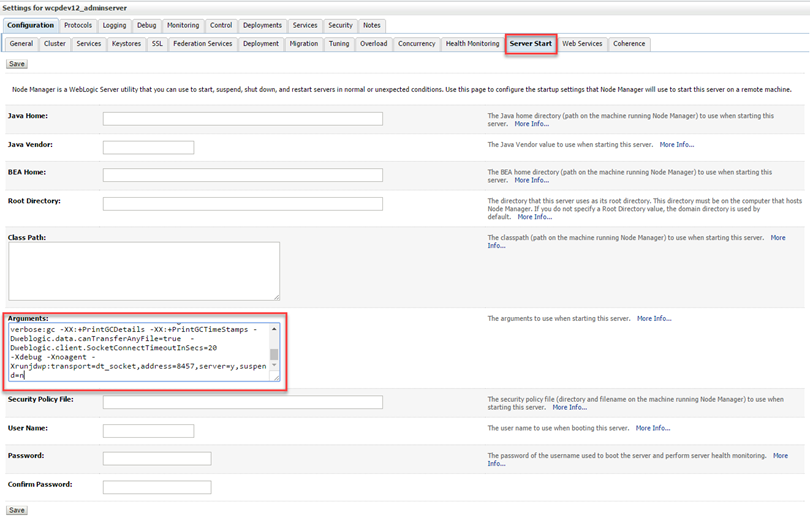810x529 pixels.
Task: Open More Info link for Password
Action: click(781, 456)
